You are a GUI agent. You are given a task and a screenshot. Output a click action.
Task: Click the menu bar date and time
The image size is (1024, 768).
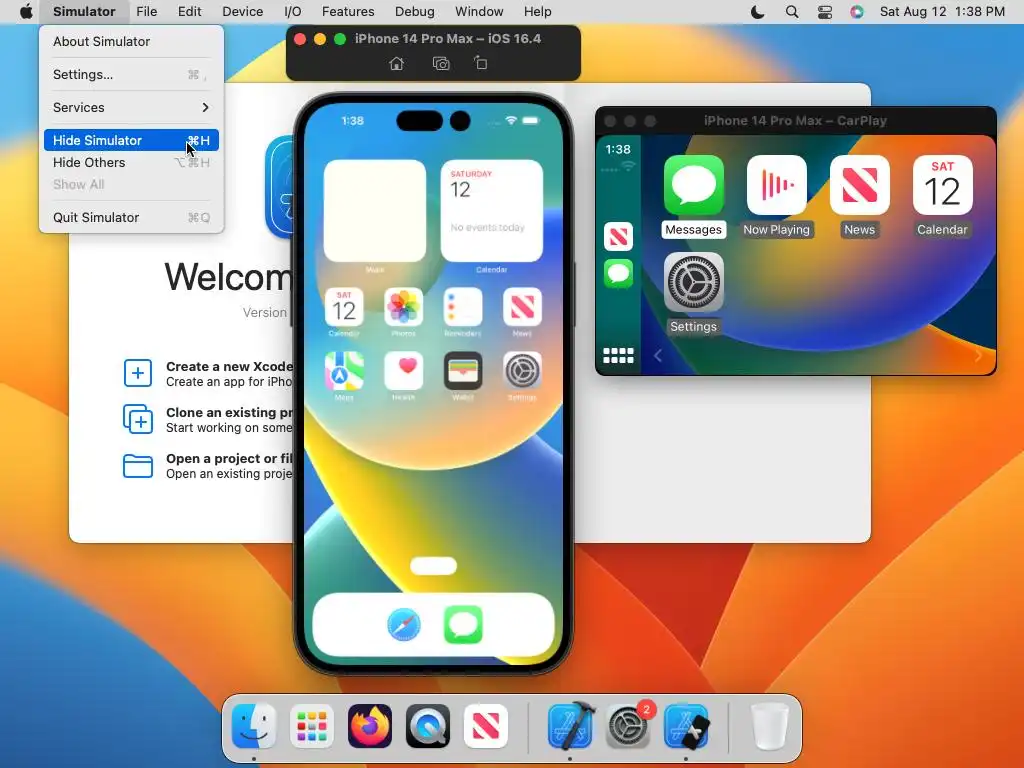coord(942,12)
